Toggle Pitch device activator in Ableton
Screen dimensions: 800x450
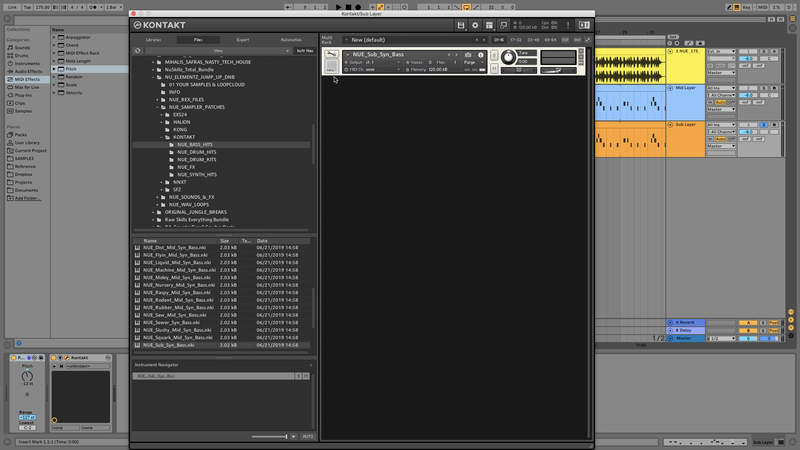click(x=14, y=358)
